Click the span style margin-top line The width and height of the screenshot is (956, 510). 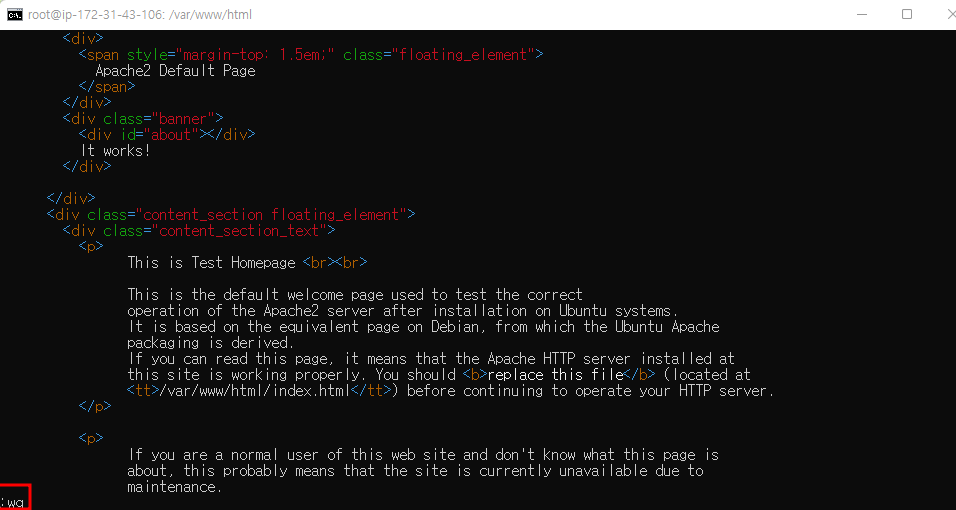pos(311,55)
